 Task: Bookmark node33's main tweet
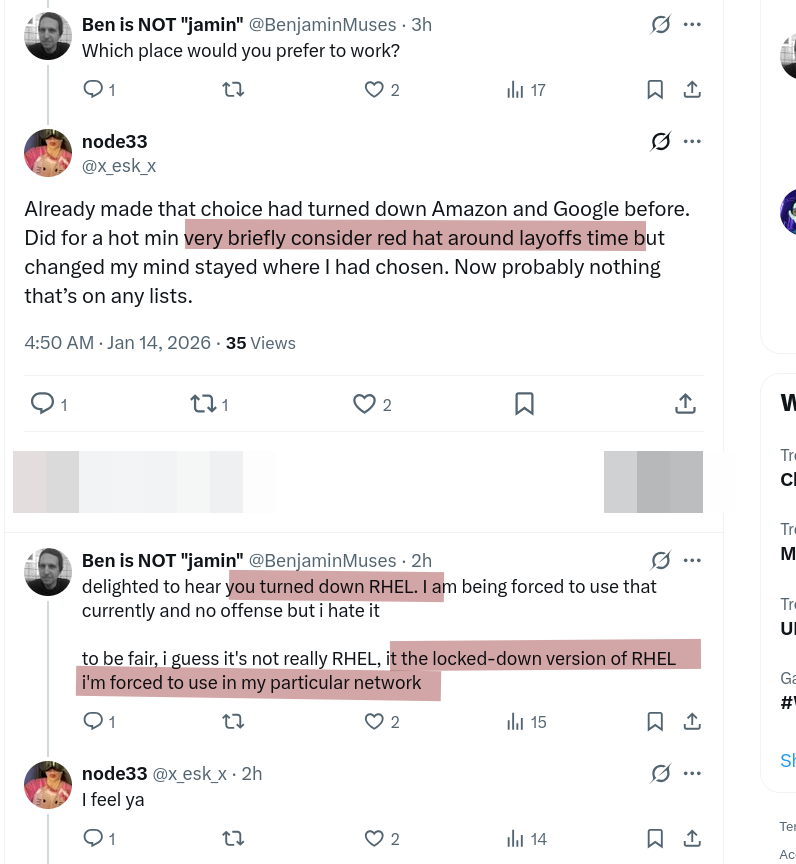pyautogui.click(x=524, y=404)
